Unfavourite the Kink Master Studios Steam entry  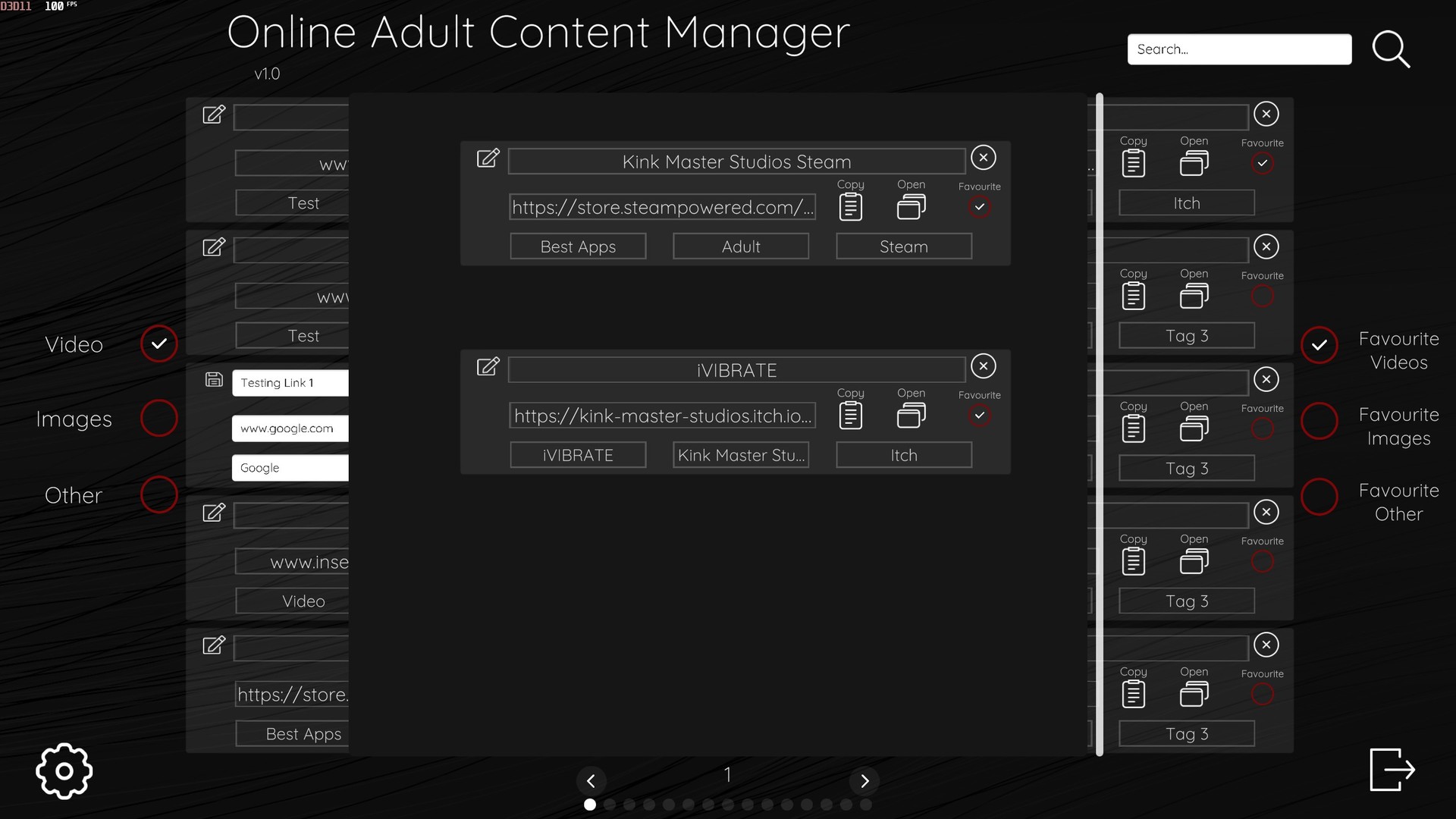click(979, 206)
